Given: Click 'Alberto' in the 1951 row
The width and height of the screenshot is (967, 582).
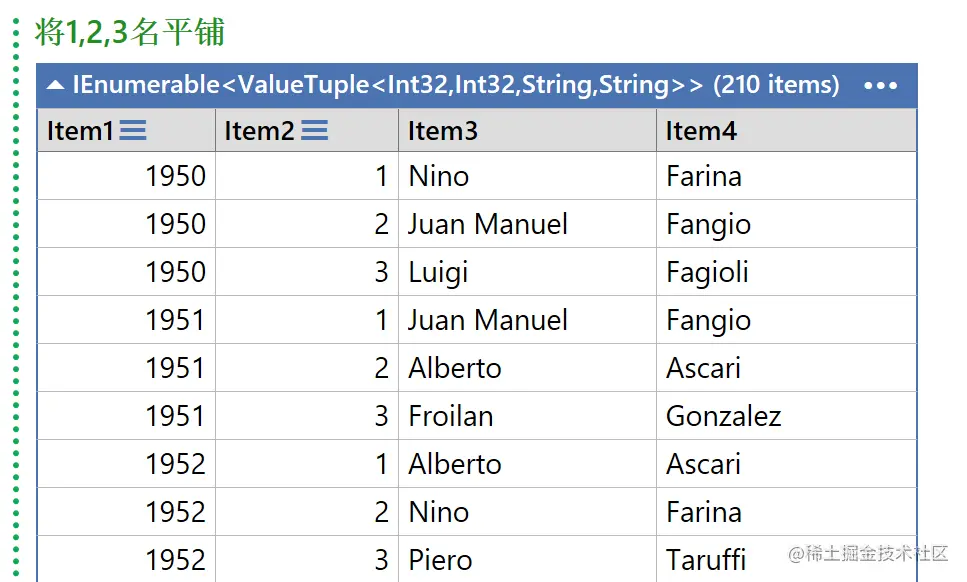Looking at the screenshot, I should pyautogui.click(x=527, y=368).
